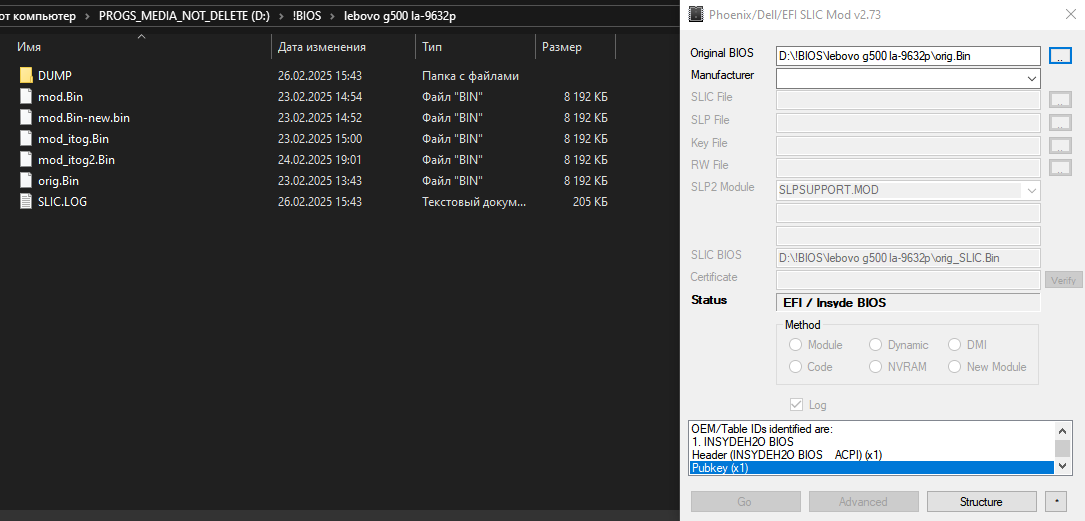Select the mod_itog.Bin file icon

click(26, 138)
